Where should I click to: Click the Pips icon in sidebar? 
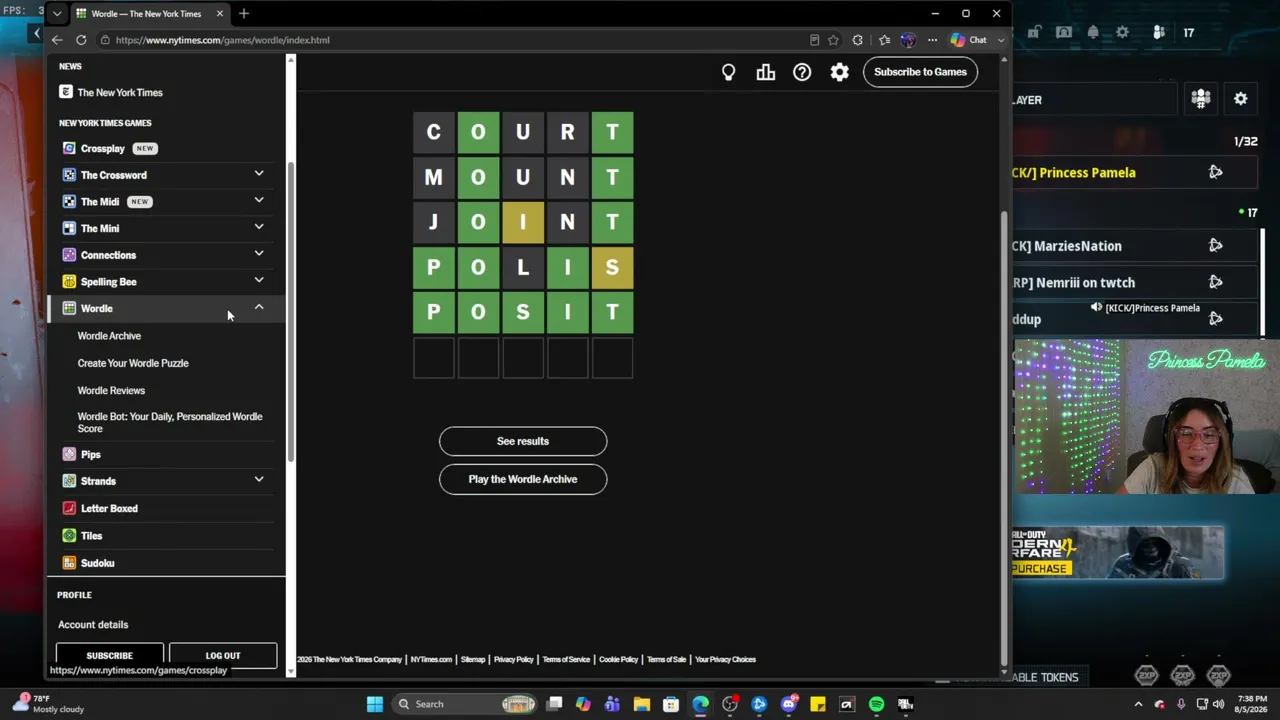click(69, 454)
